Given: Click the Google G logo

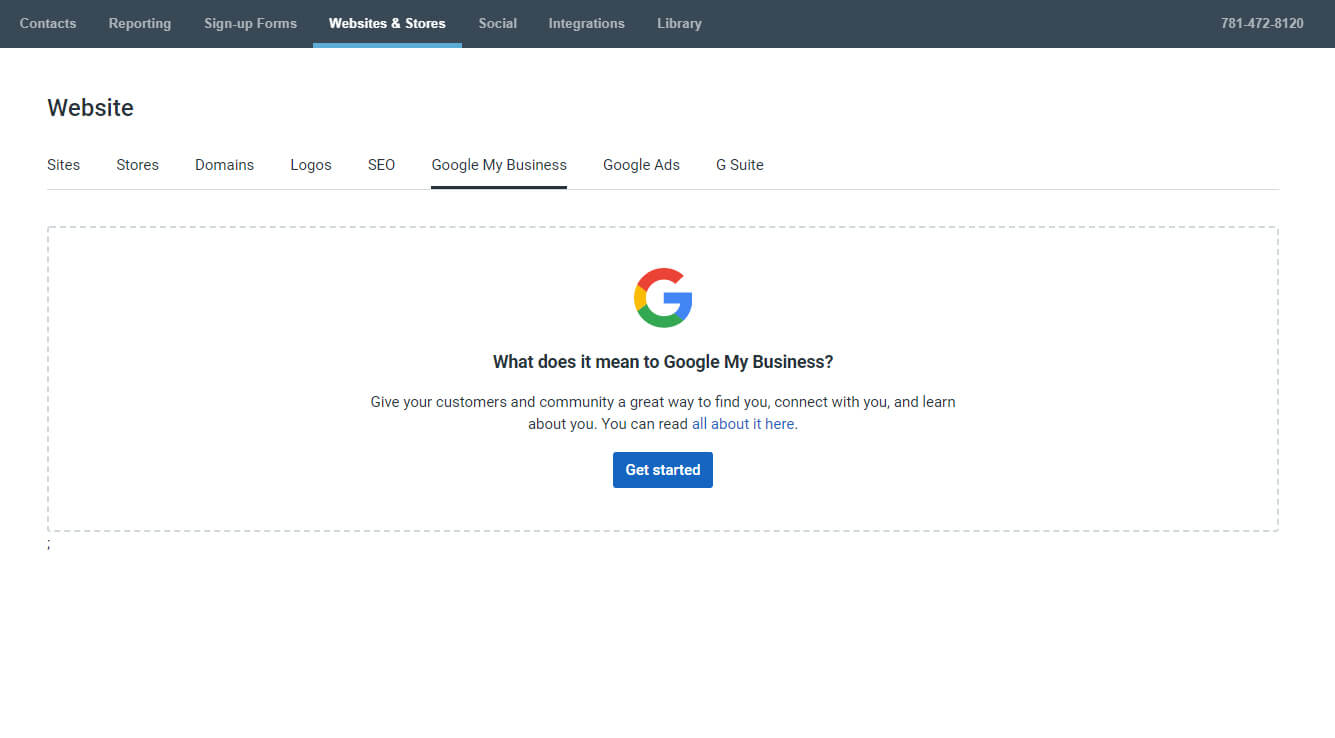Looking at the screenshot, I should pos(663,298).
